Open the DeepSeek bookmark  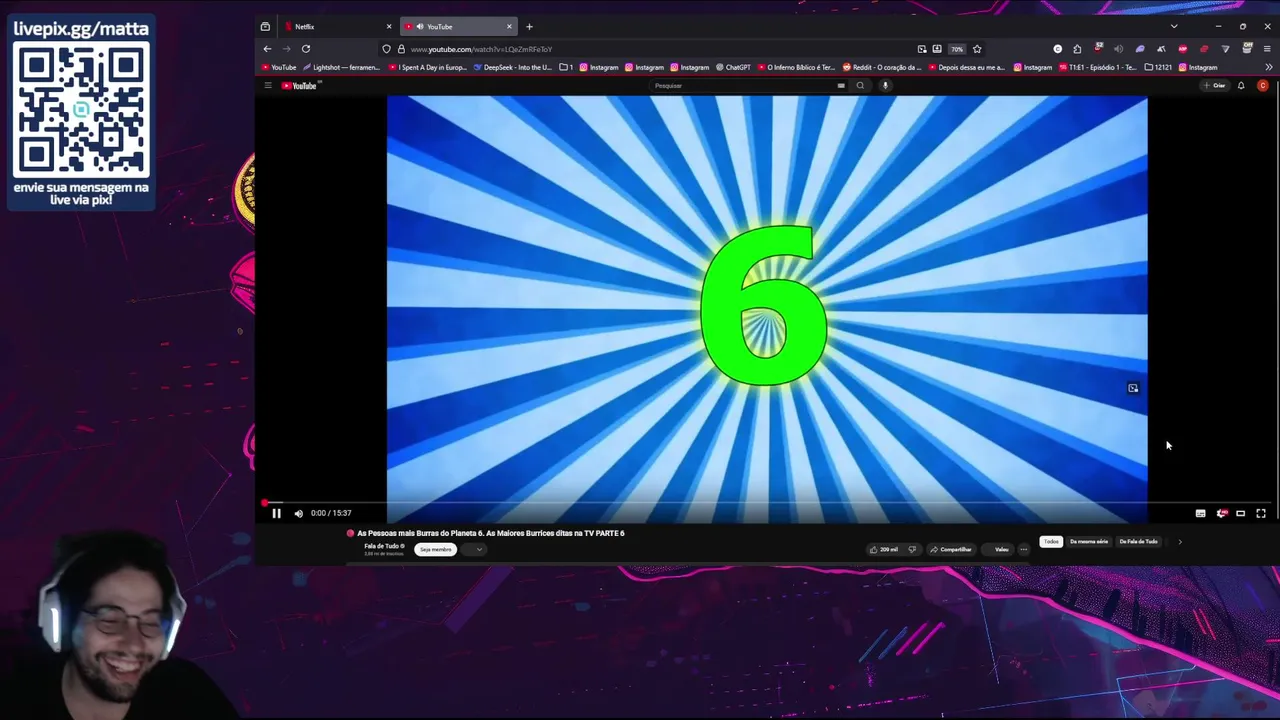[x=513, y=67]
